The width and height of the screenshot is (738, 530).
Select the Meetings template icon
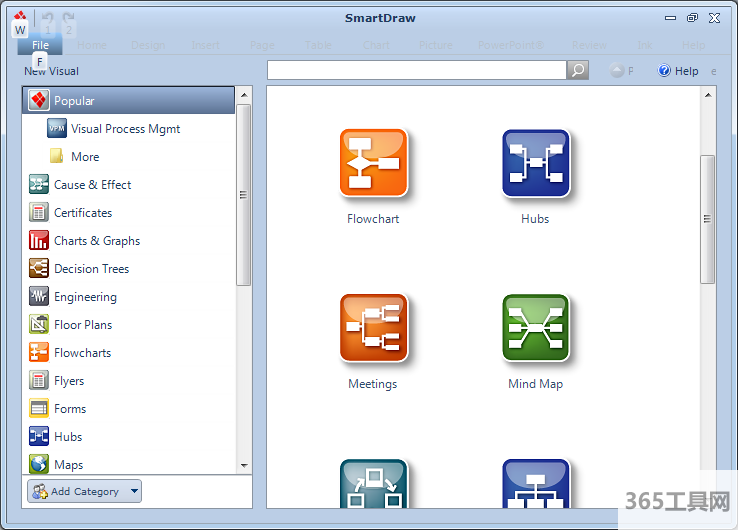(x=373, y=327)
